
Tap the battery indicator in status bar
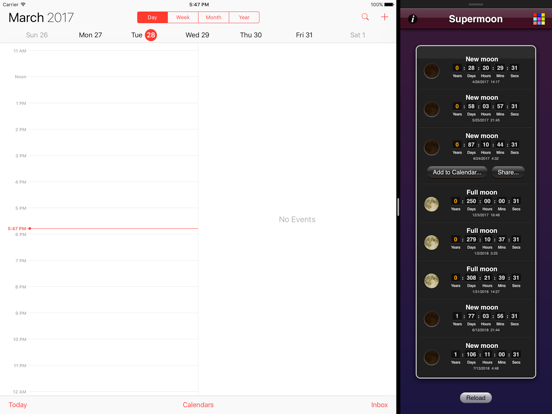pos(389,5)
